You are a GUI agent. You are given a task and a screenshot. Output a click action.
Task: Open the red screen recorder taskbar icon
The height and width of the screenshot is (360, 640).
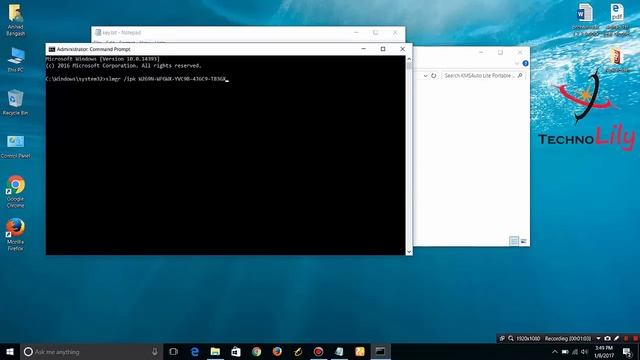pos(318,351)
